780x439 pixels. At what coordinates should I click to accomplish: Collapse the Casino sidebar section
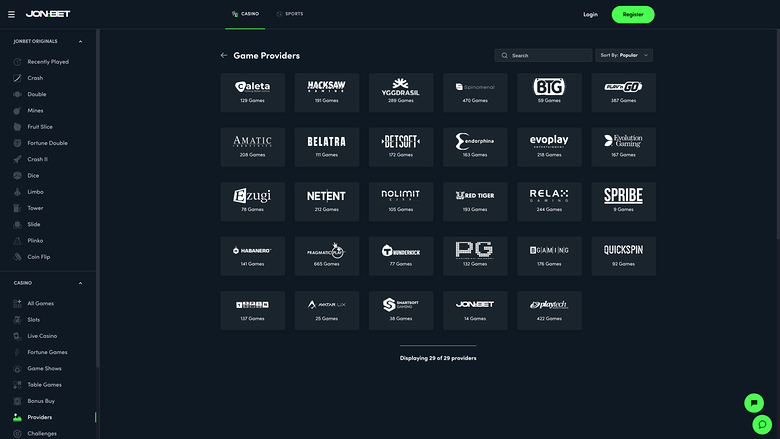click(80, 283)
